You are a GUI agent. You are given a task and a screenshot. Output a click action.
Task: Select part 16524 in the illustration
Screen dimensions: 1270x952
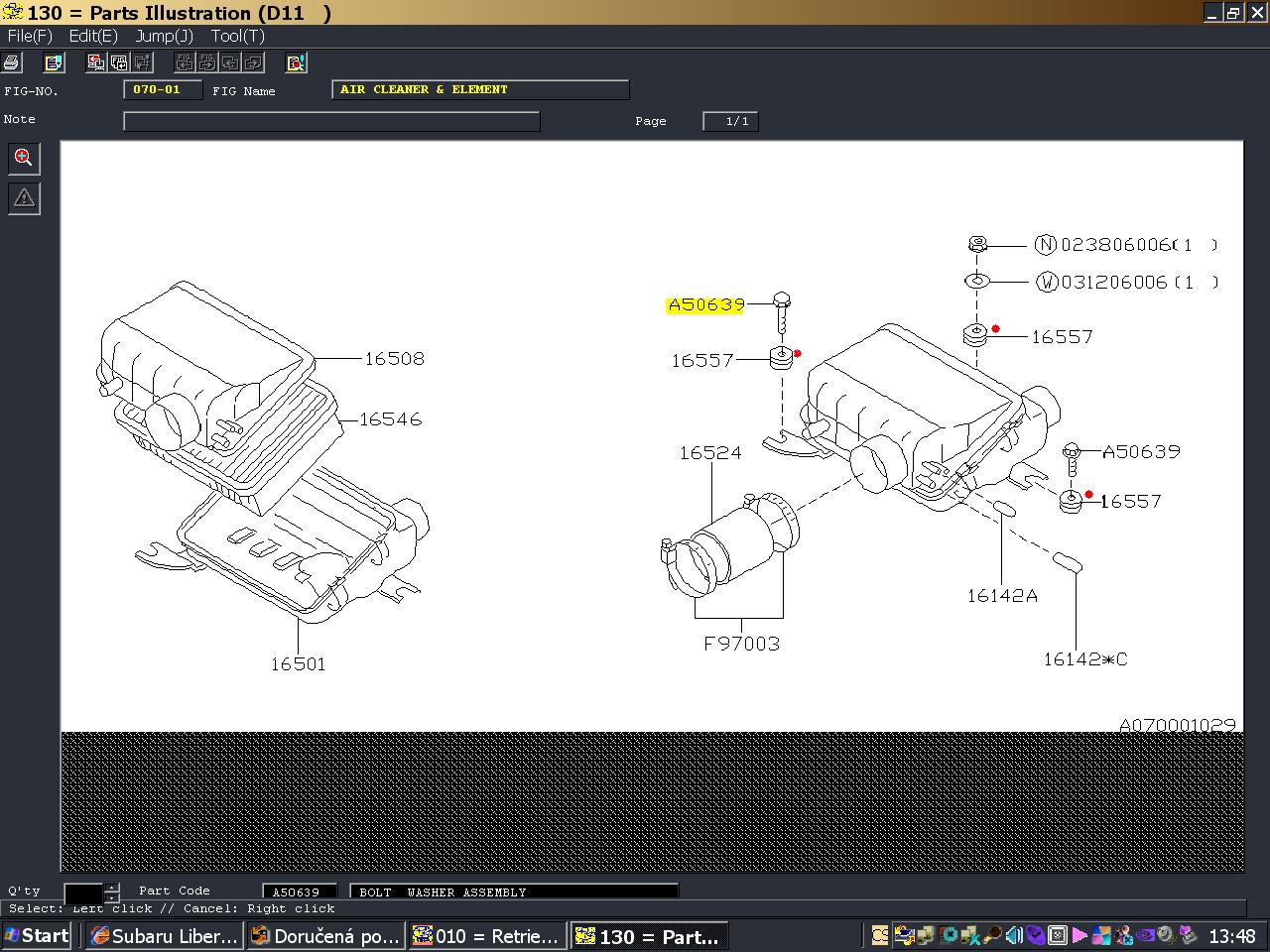point(710,453)
